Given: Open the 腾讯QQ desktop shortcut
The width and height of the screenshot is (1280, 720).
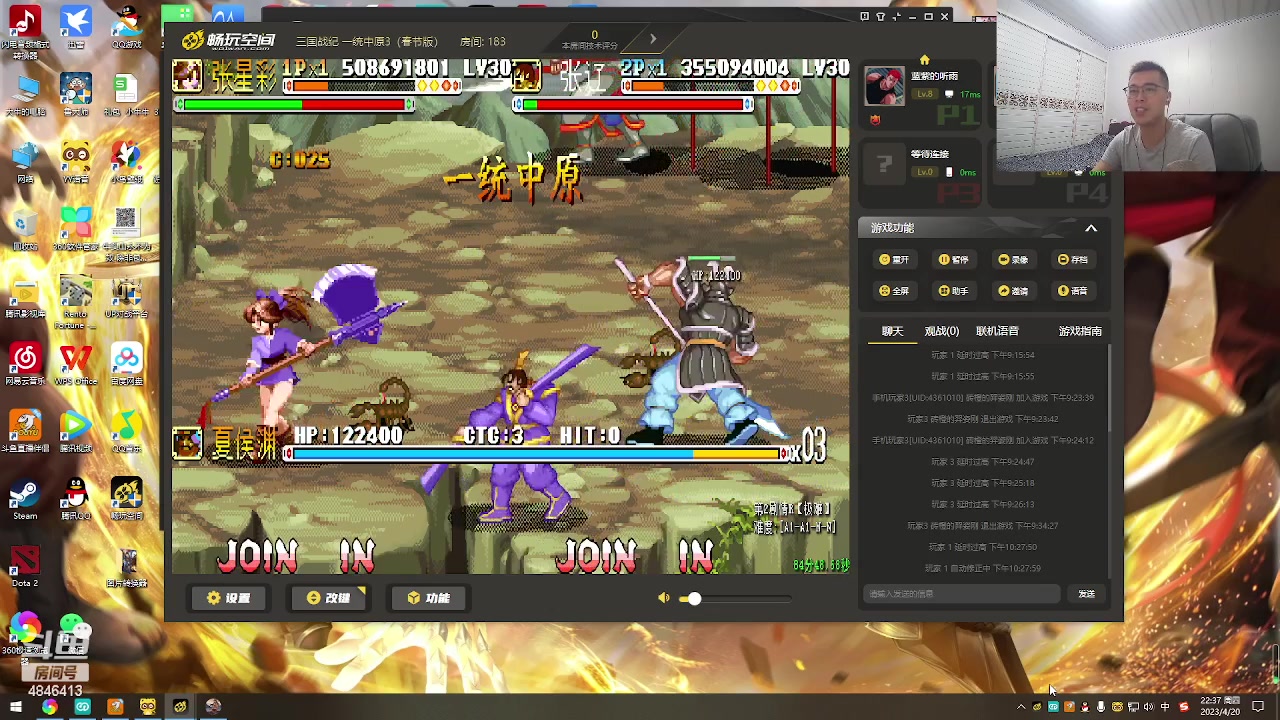Looking at the screenshot, I should 76,499.
